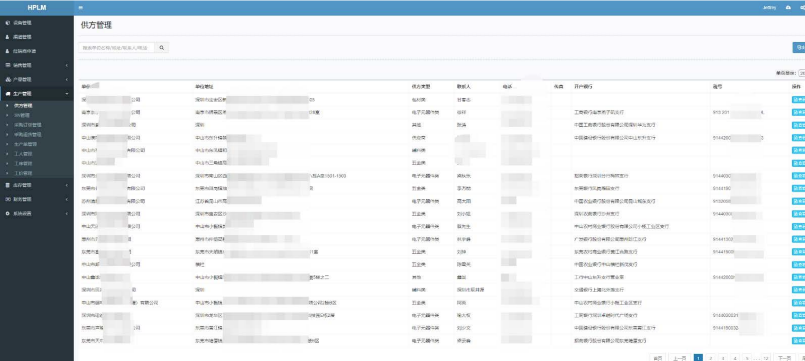Toggle the sidebar with the hamburger icon
The height and width of the screenshot is (361, 805).
81,8
